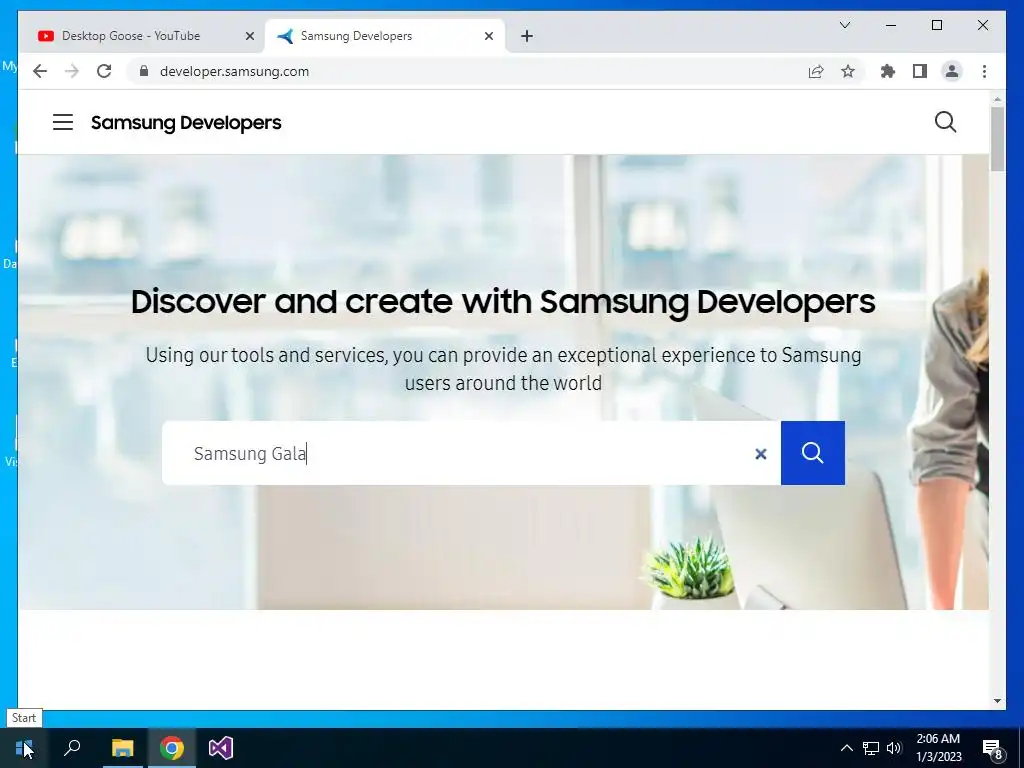The width and height of the screenshot is (1024, 768).
Task: Reload the page with the refresh icon
Action: 104,71
